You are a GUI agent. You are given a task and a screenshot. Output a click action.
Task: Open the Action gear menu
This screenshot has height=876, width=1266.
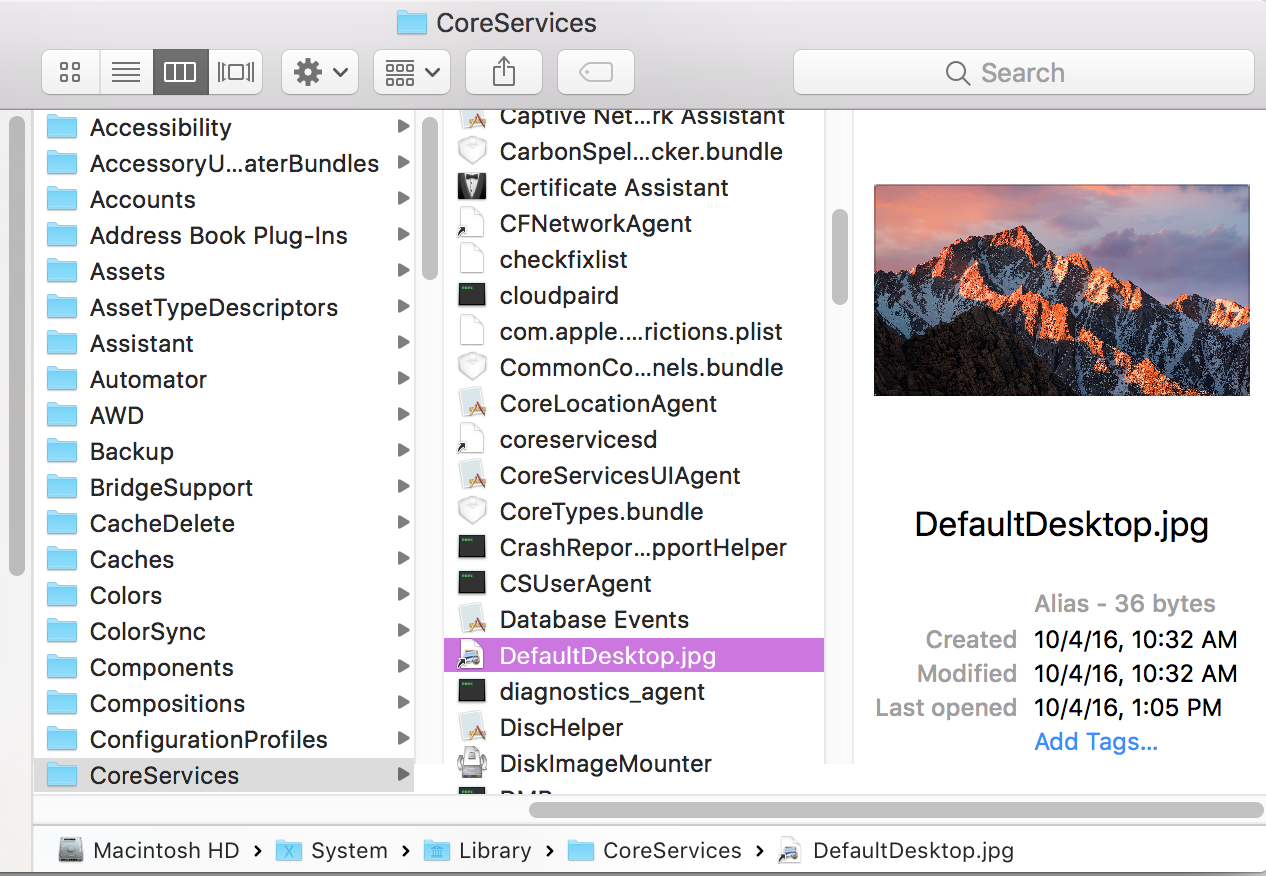pyautogui.click(x=320, y=72)
